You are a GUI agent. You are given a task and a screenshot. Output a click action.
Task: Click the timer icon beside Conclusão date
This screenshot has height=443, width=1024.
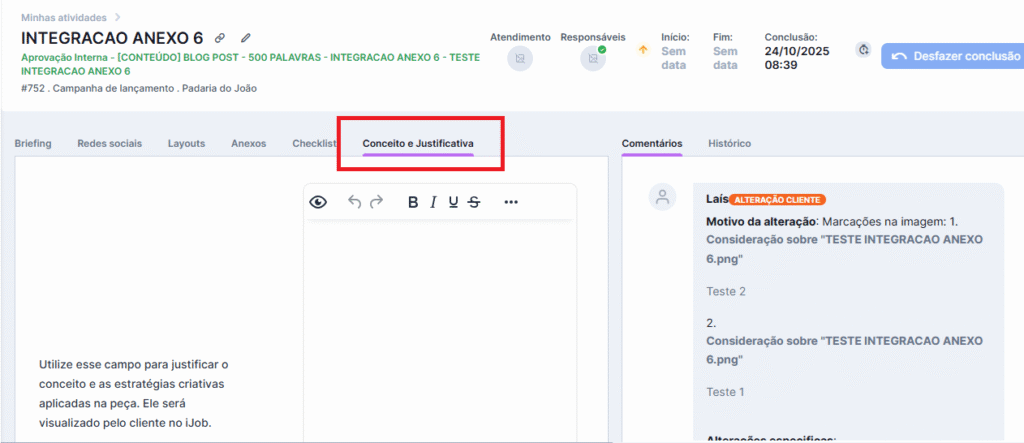(x=864, y=50)
